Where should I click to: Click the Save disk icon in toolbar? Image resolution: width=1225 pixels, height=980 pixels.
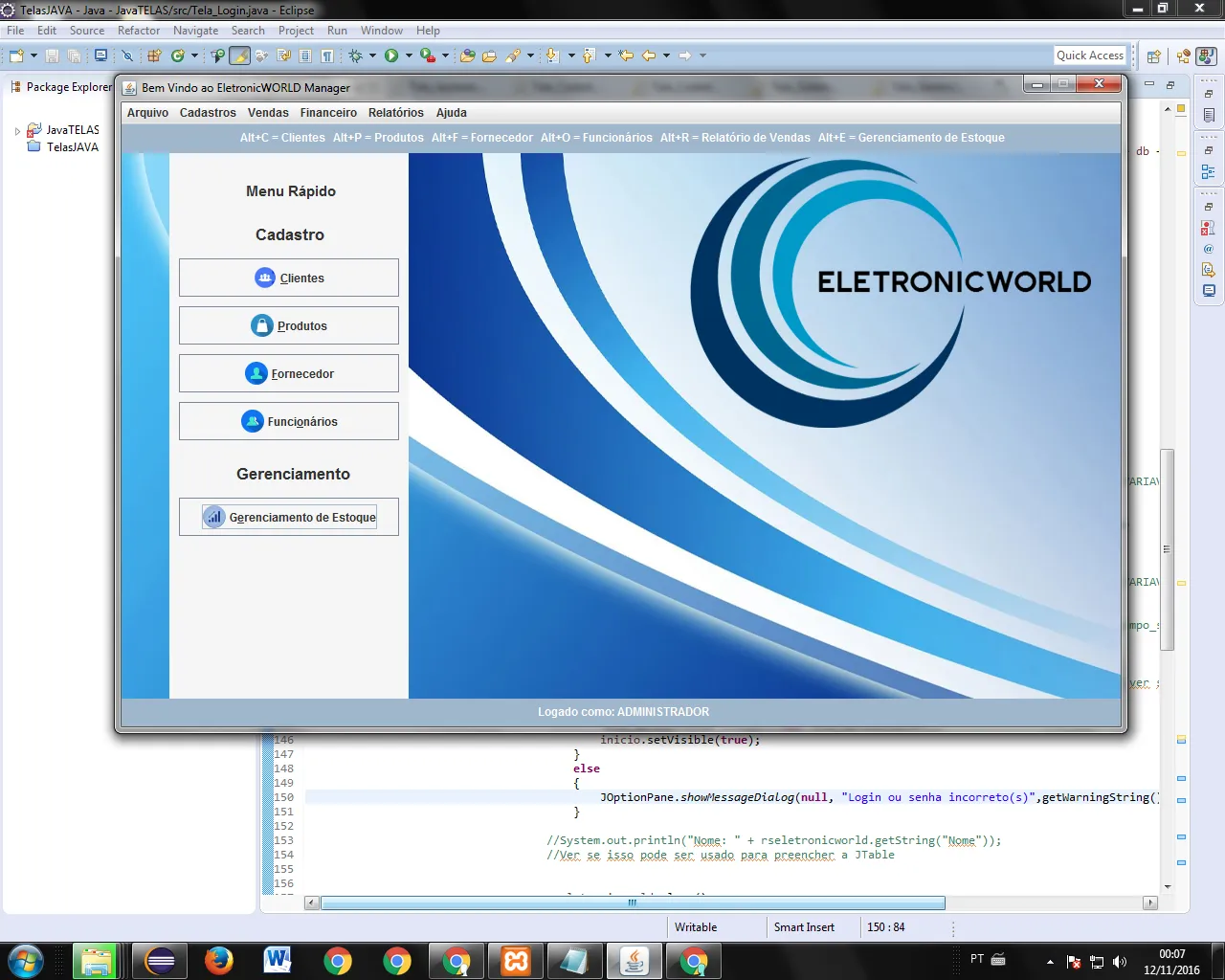pos(53,56)
